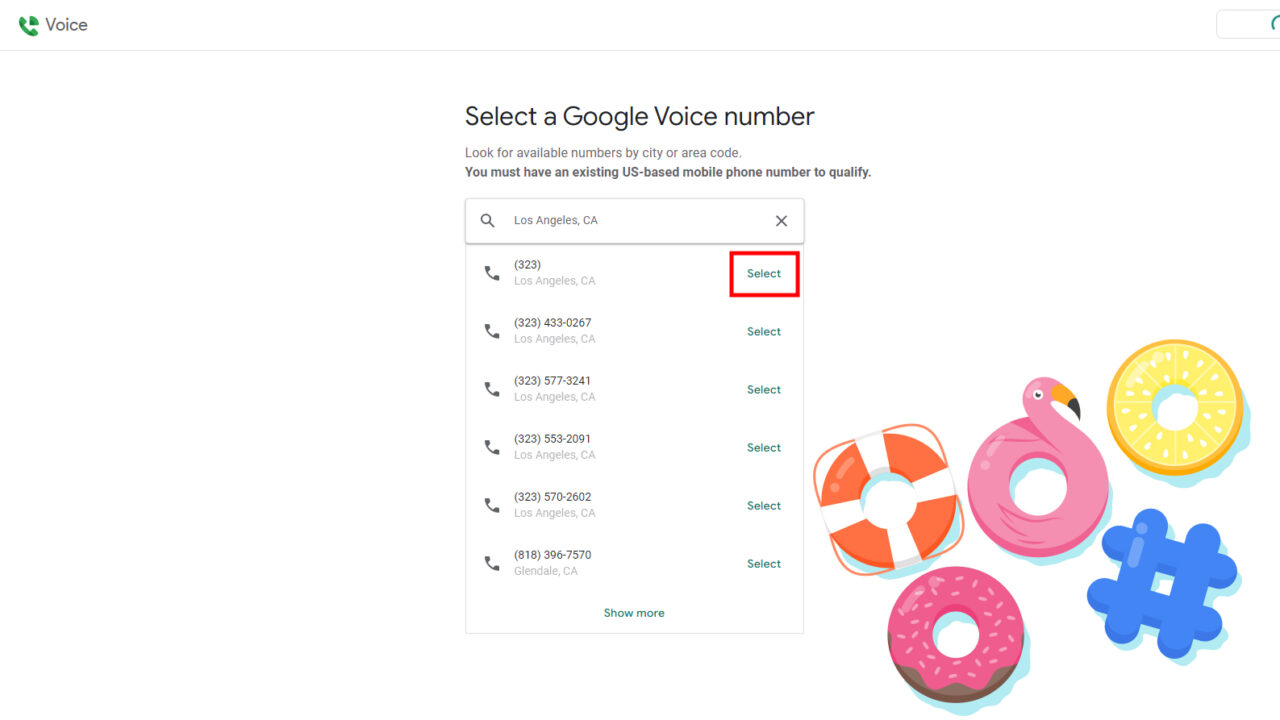The image size is (1280, 720).
Task: Click the phone icon on the highlighted (323) row
Action: pos(491,272)
